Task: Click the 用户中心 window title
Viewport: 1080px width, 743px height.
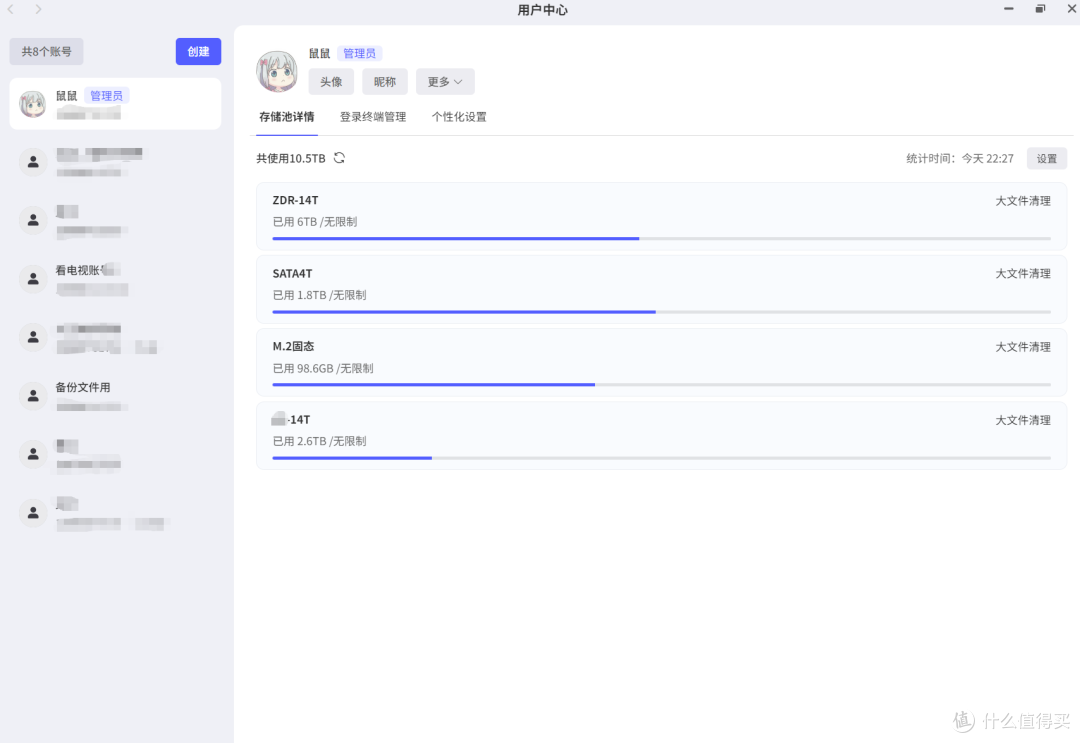Action: point(543,10)
